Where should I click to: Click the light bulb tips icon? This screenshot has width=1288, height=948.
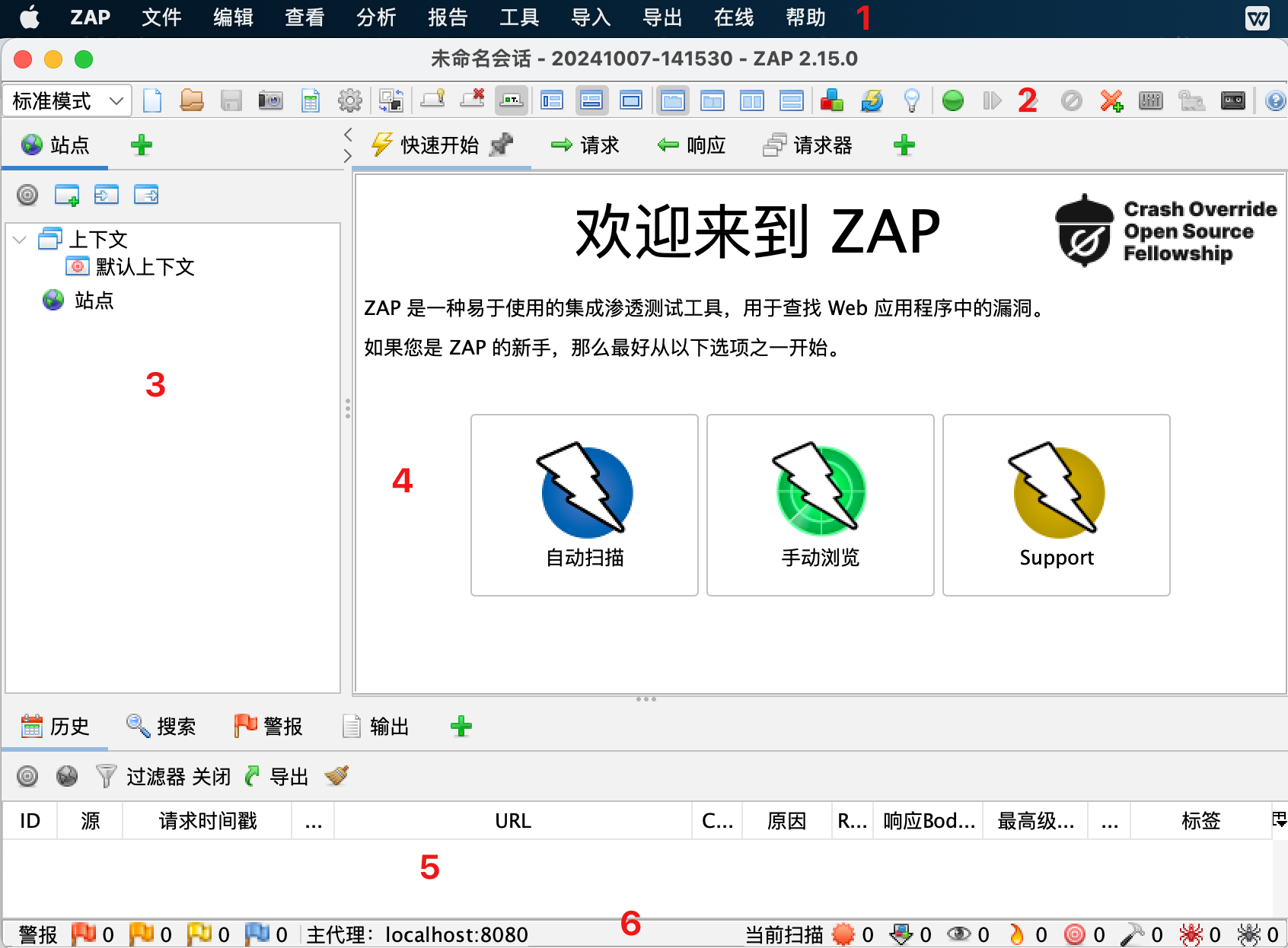911,100
